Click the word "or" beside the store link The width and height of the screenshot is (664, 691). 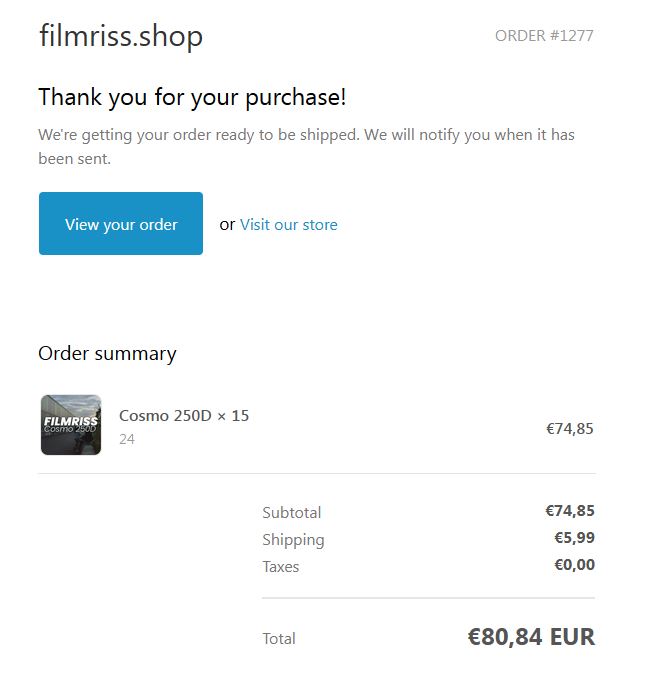click(227, 224)
